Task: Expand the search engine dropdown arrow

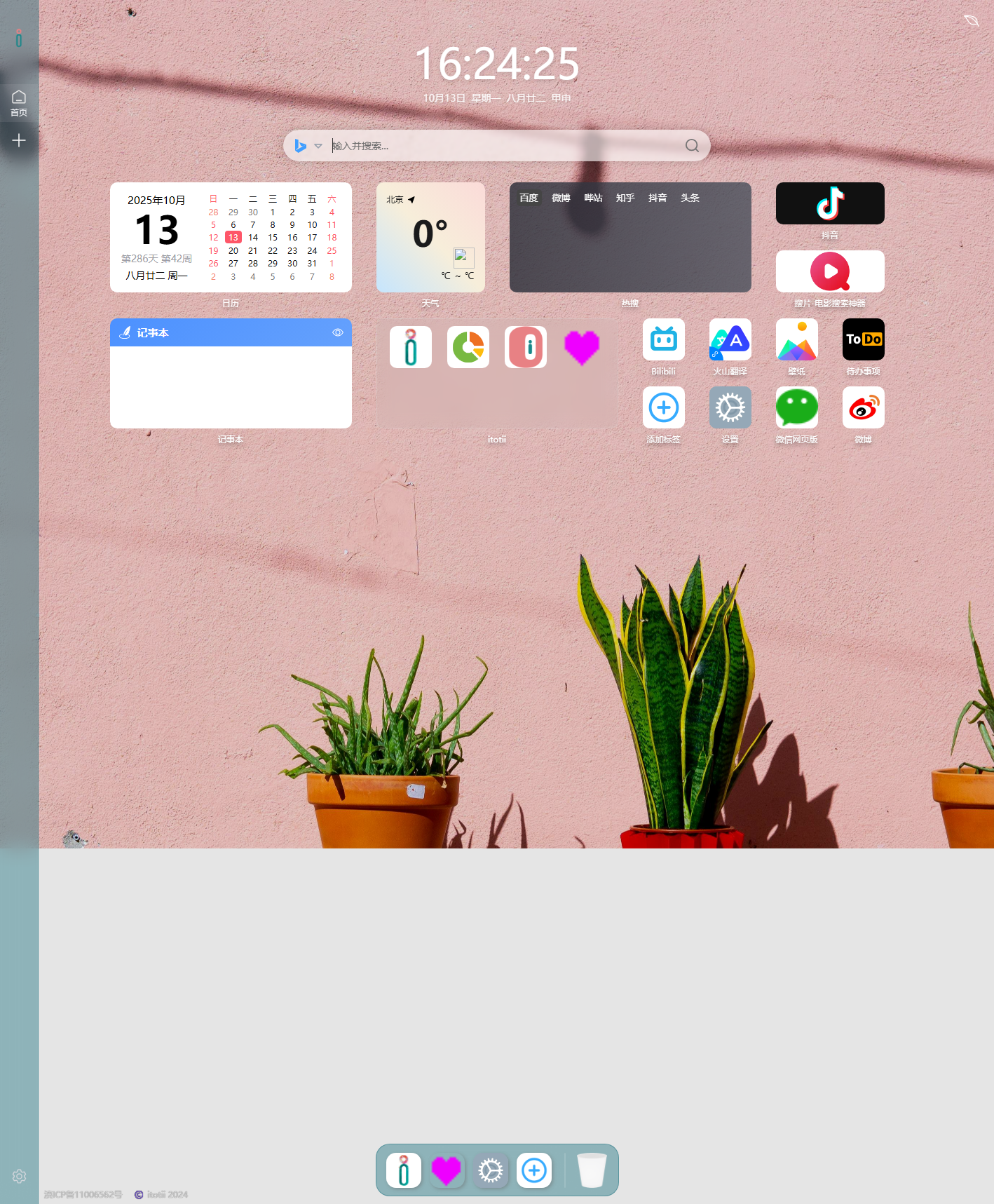Action: click(x=318, y=146)
